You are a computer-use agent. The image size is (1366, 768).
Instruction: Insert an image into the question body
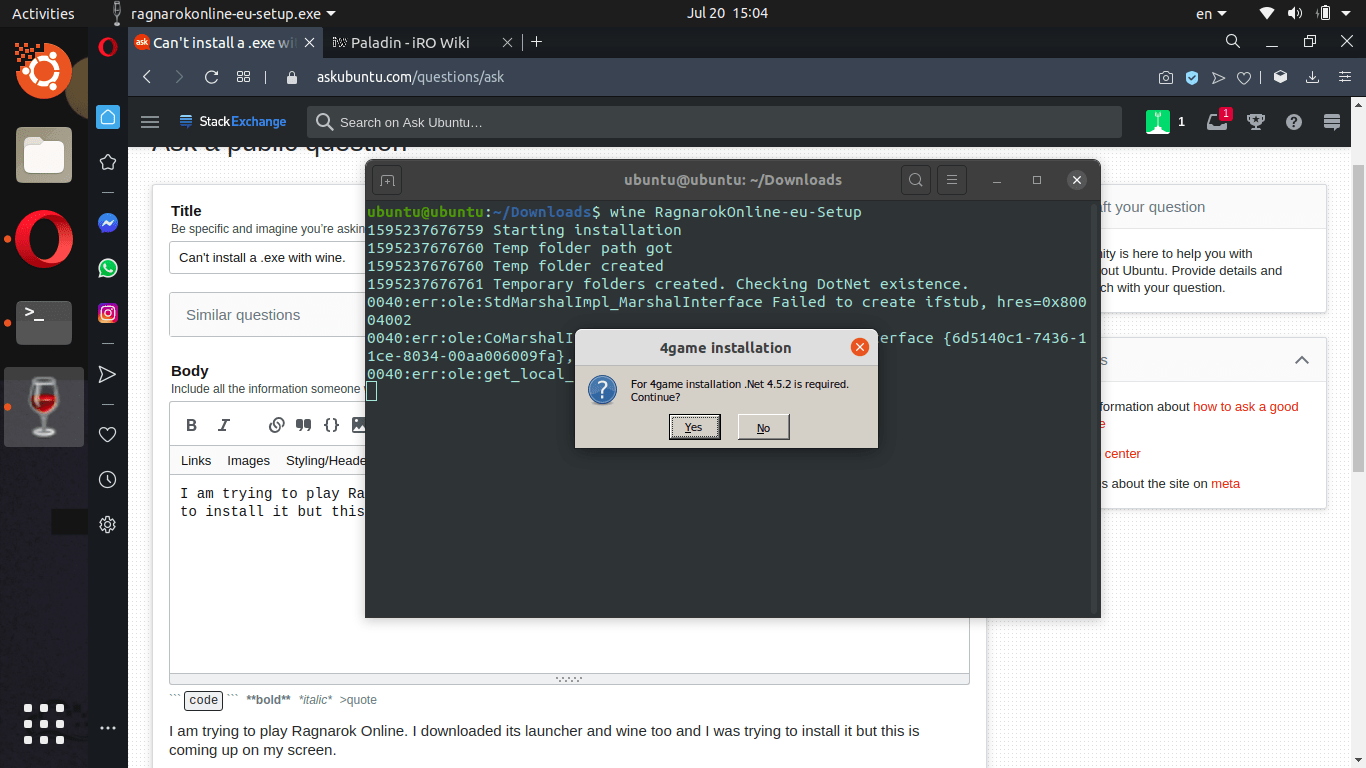point(356,424)
